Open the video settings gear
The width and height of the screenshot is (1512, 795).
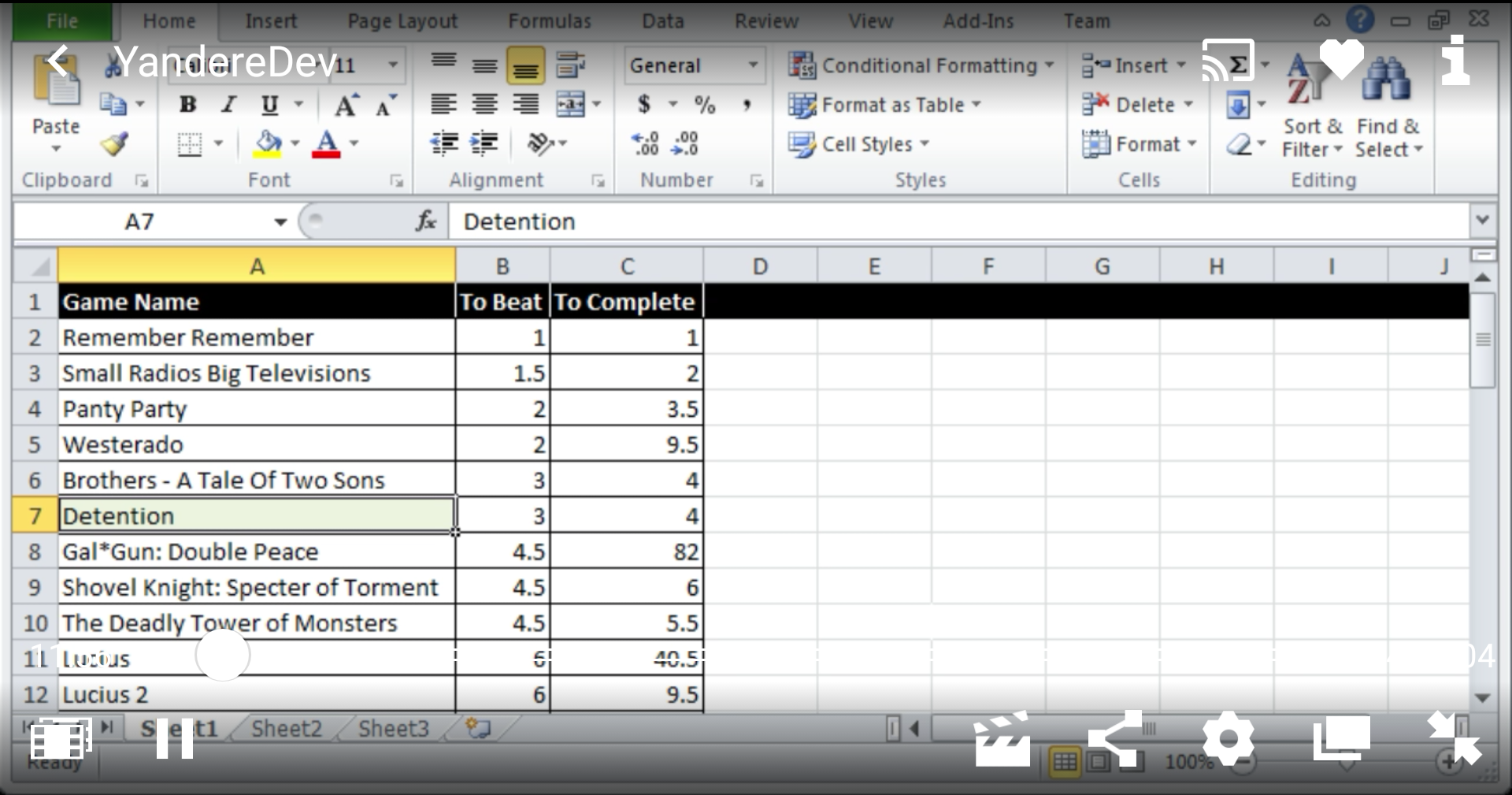tap(1228, 739)
